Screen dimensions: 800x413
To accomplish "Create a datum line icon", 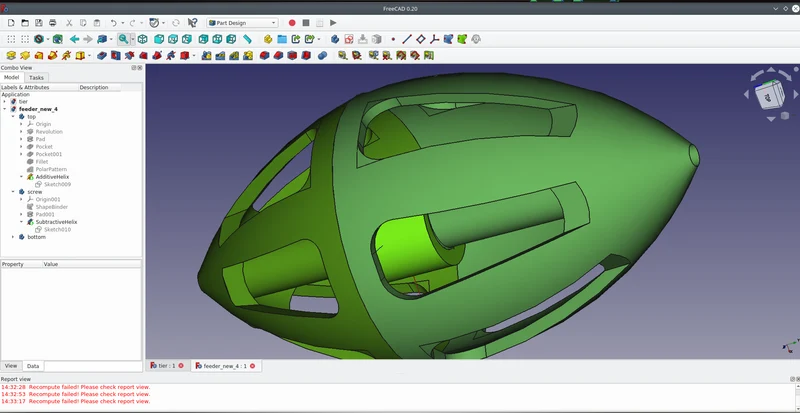I will click(x=407, y=39).
